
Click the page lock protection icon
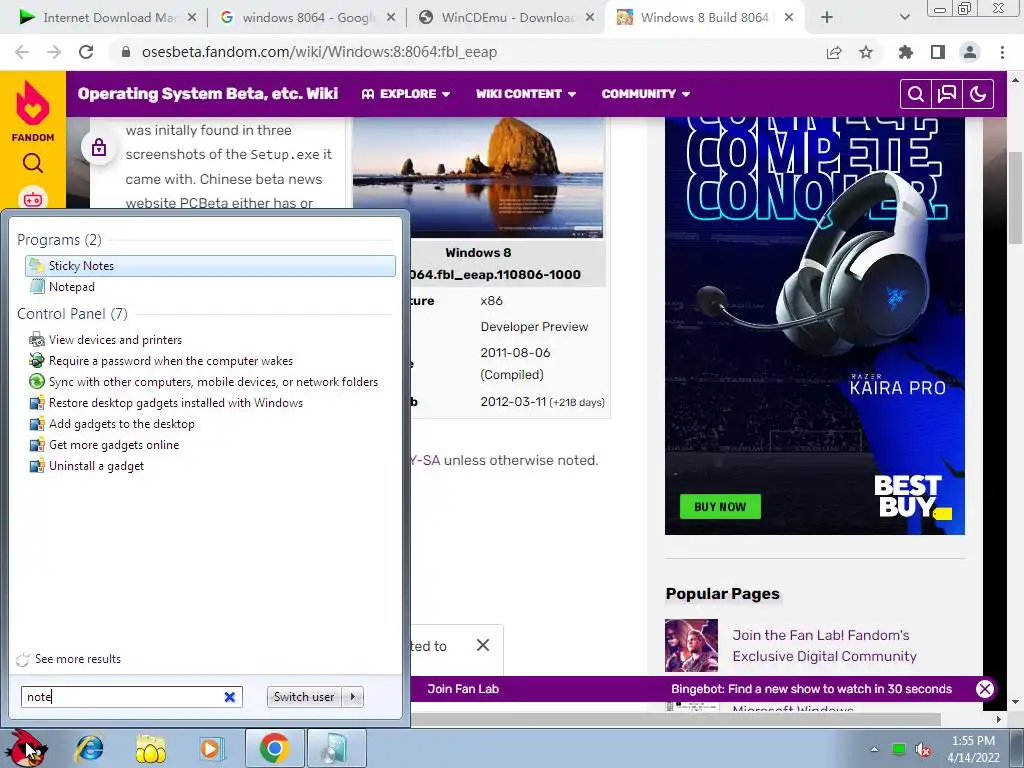[x=99, y=147]
